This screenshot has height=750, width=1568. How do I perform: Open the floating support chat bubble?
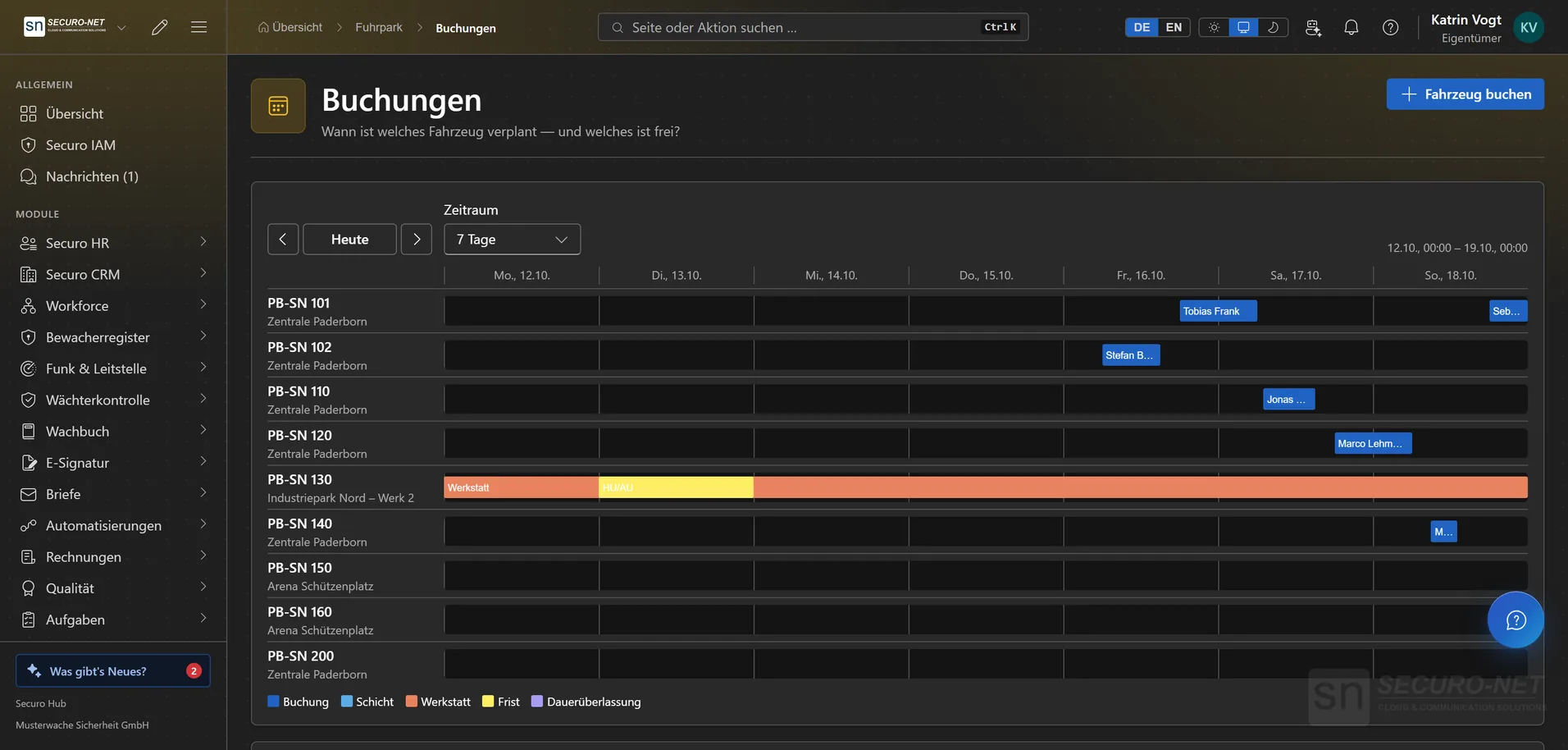click(1516, 620)
